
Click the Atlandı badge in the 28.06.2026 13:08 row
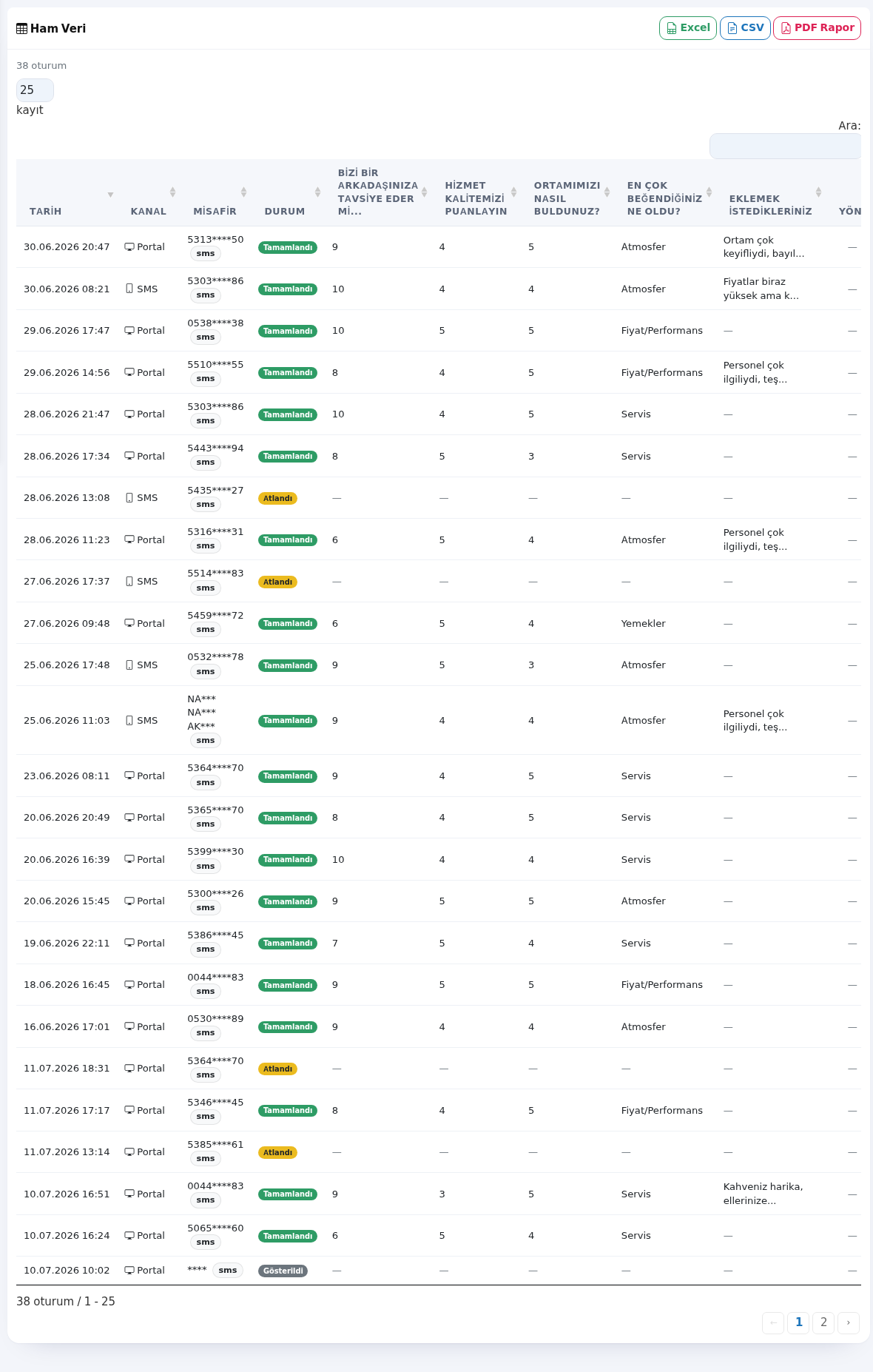point(277,499)
